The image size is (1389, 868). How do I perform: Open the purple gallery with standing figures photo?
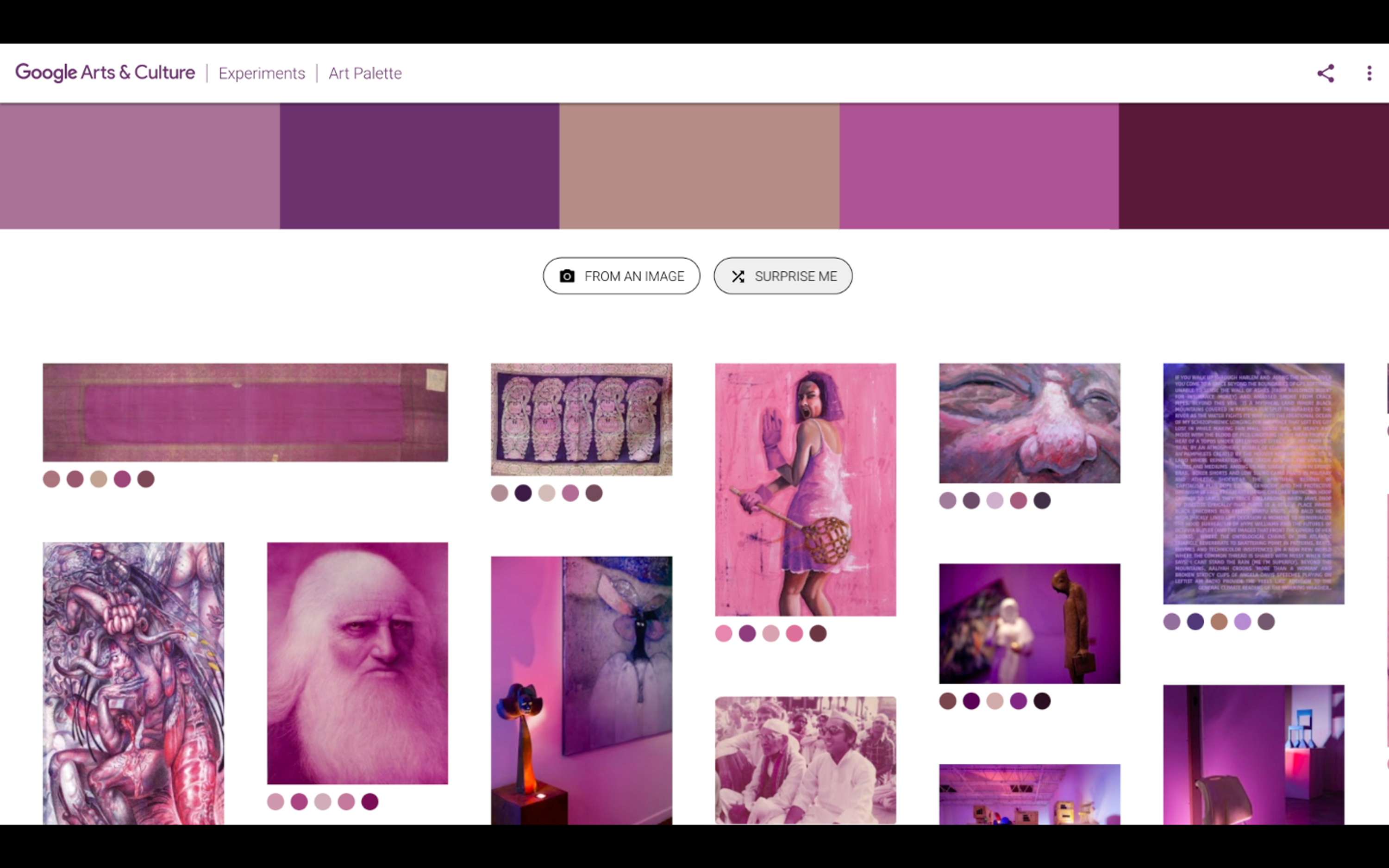(1029, 624)
